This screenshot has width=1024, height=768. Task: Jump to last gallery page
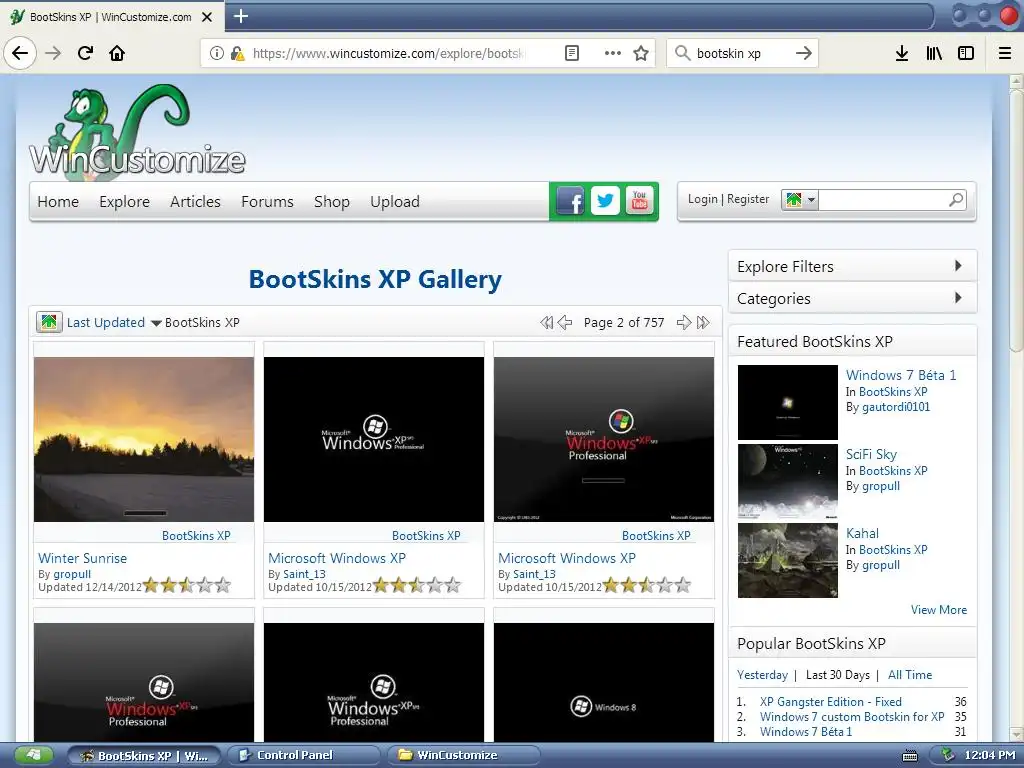(703, 322)
